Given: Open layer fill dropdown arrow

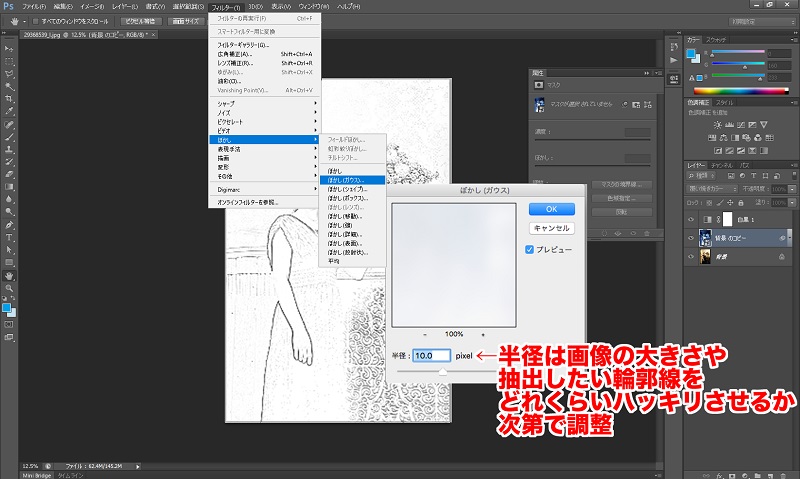Looking at the screenshot, I should coord(792,203).
